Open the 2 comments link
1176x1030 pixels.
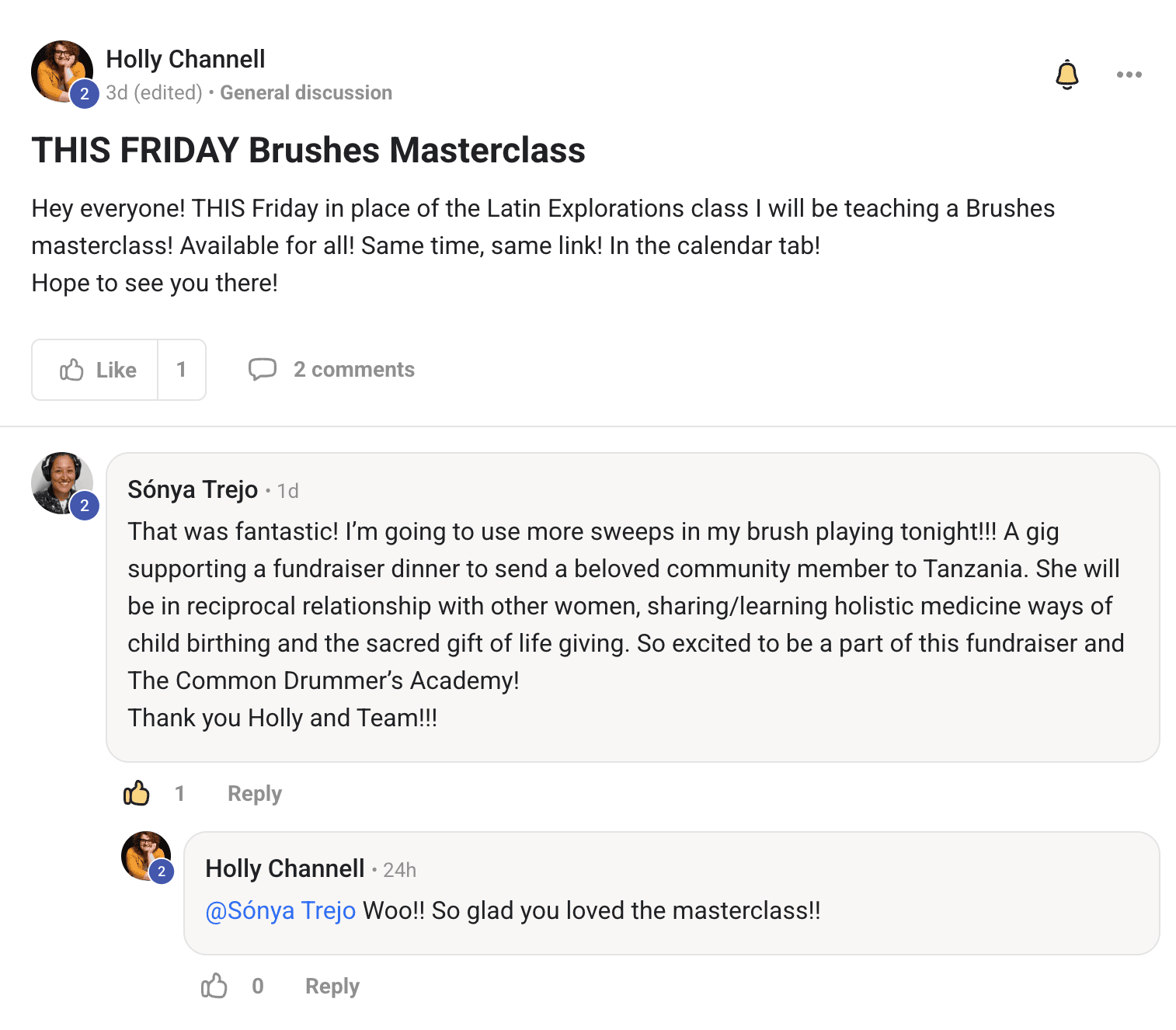(x=353, y=370)
